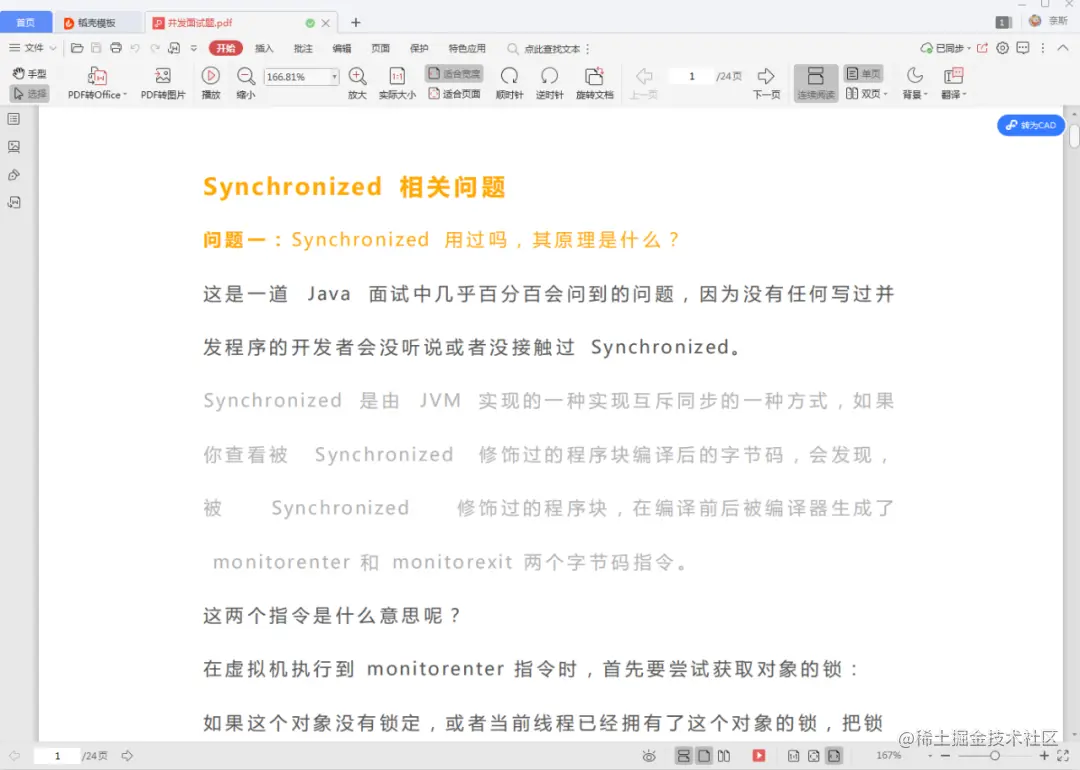
Task: Click the 旋转文档 rotate document icon
Action: click(593, 75)
